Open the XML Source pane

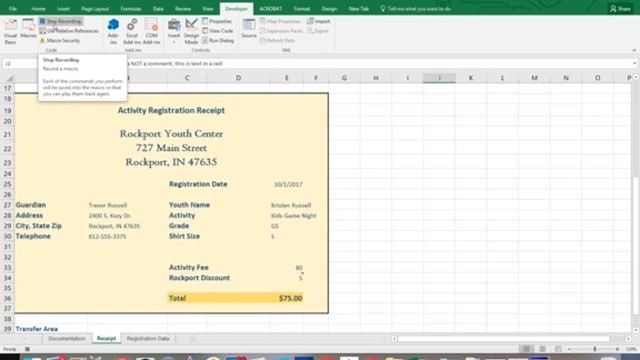click(249, 29)
